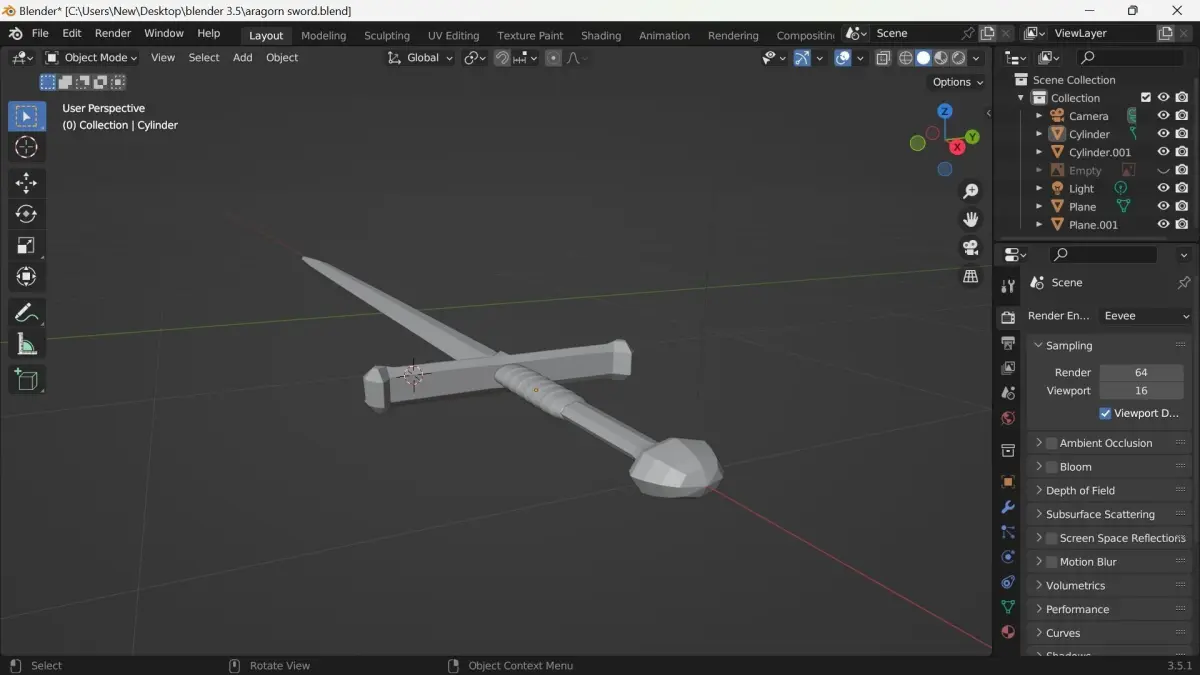
Task: Open the World properties tab
Action: point(1008,418)
